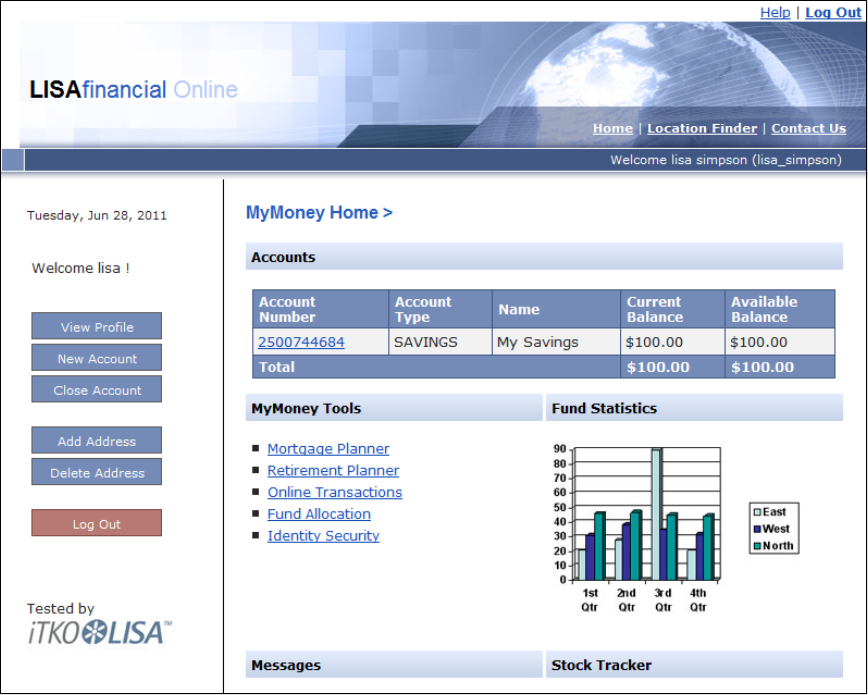Click the Welcome lisa simpson banner text
The image size is (868, 695).
(x=726, y=160)
